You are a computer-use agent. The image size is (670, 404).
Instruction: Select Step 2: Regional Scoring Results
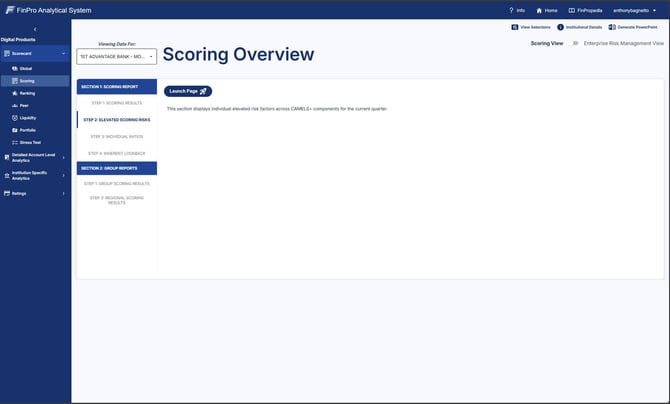tap(117, 200)
